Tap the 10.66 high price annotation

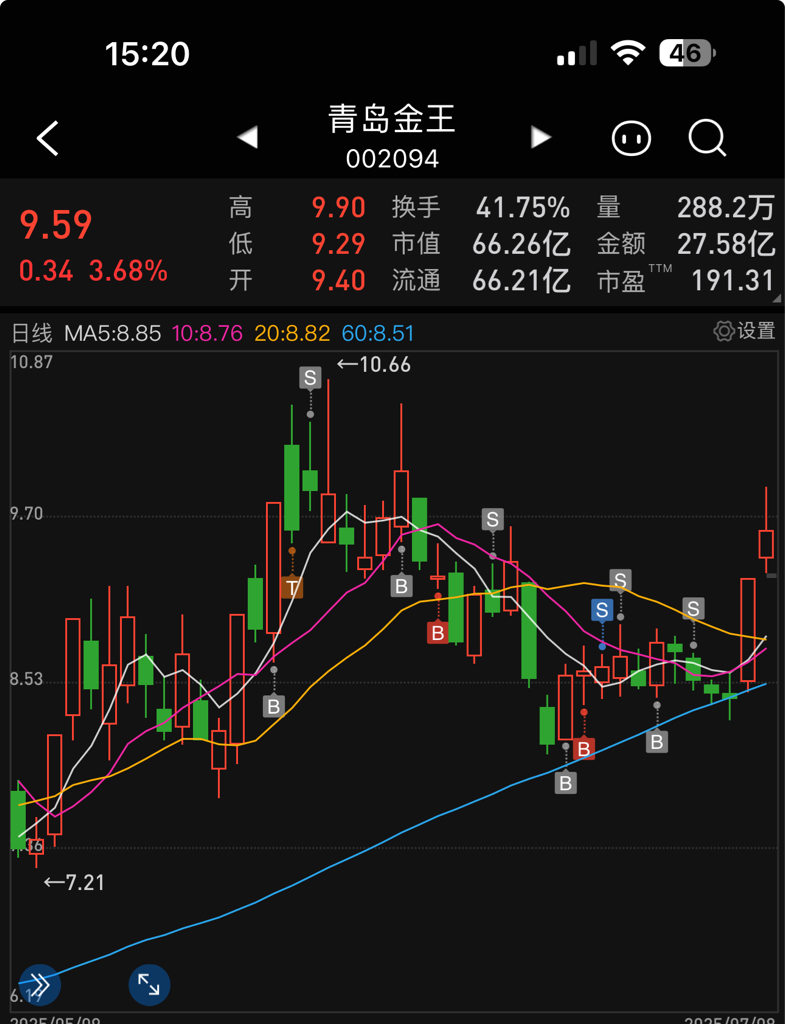[374, 364]
